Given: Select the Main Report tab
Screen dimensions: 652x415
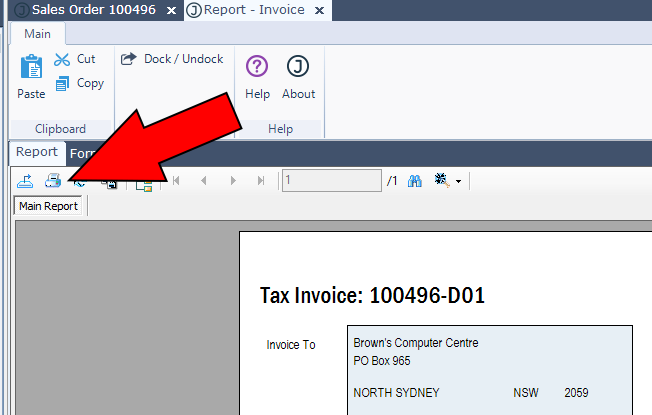Looking at the screenshot, I should coord(49,206).
